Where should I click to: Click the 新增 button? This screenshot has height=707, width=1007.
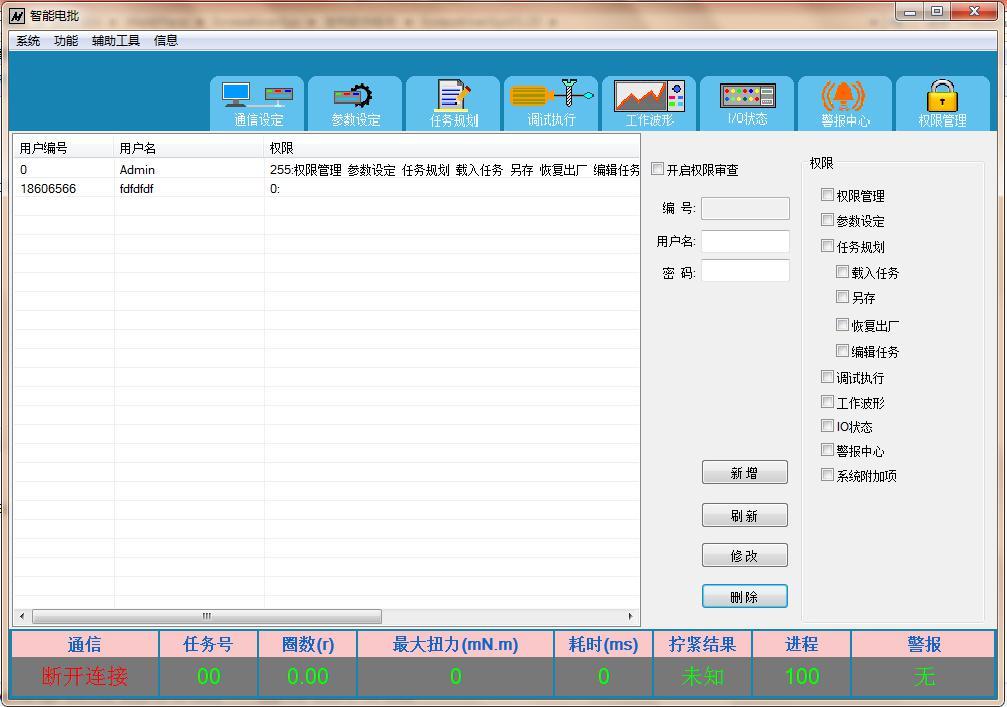[x=744, y=473]
